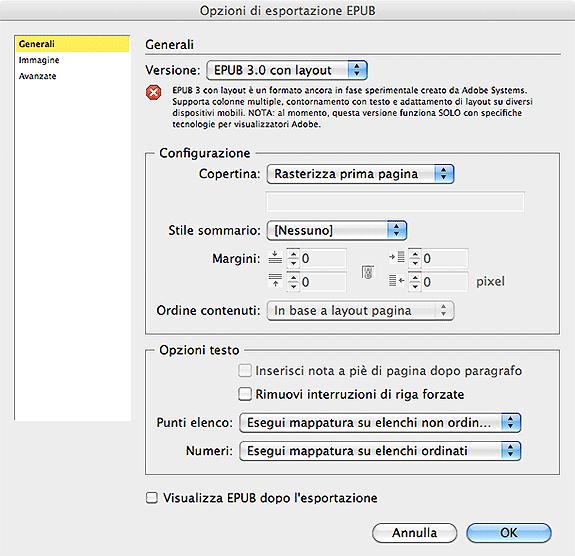The image size is (575, 556).
Task: Click the left margin value field
Action: click(x=444, y=258)
